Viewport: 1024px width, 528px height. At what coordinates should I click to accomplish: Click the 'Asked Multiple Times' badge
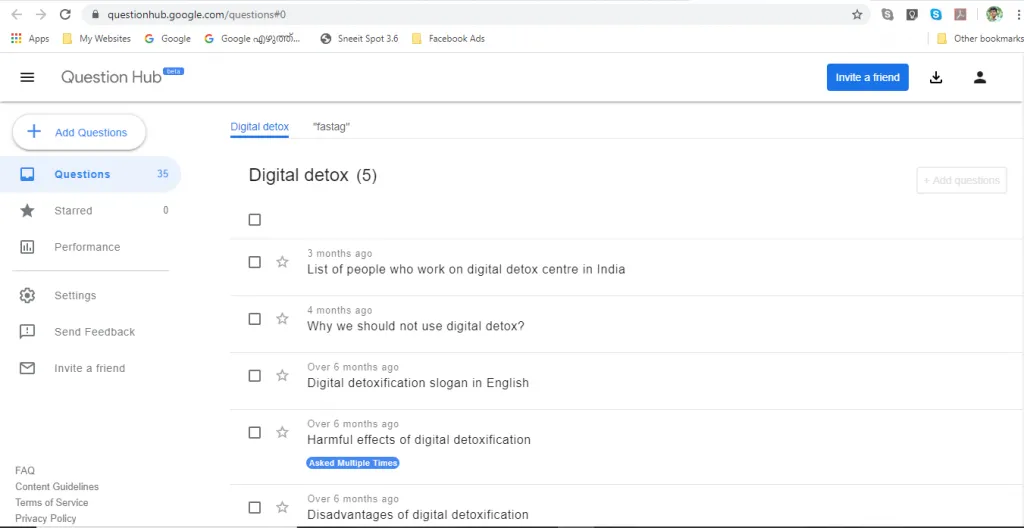pos(353,463)
